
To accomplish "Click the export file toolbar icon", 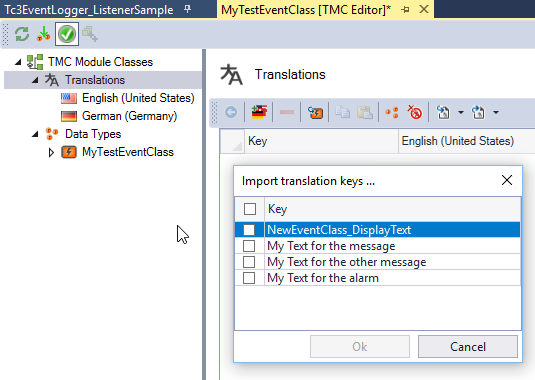I will [478, 112].
